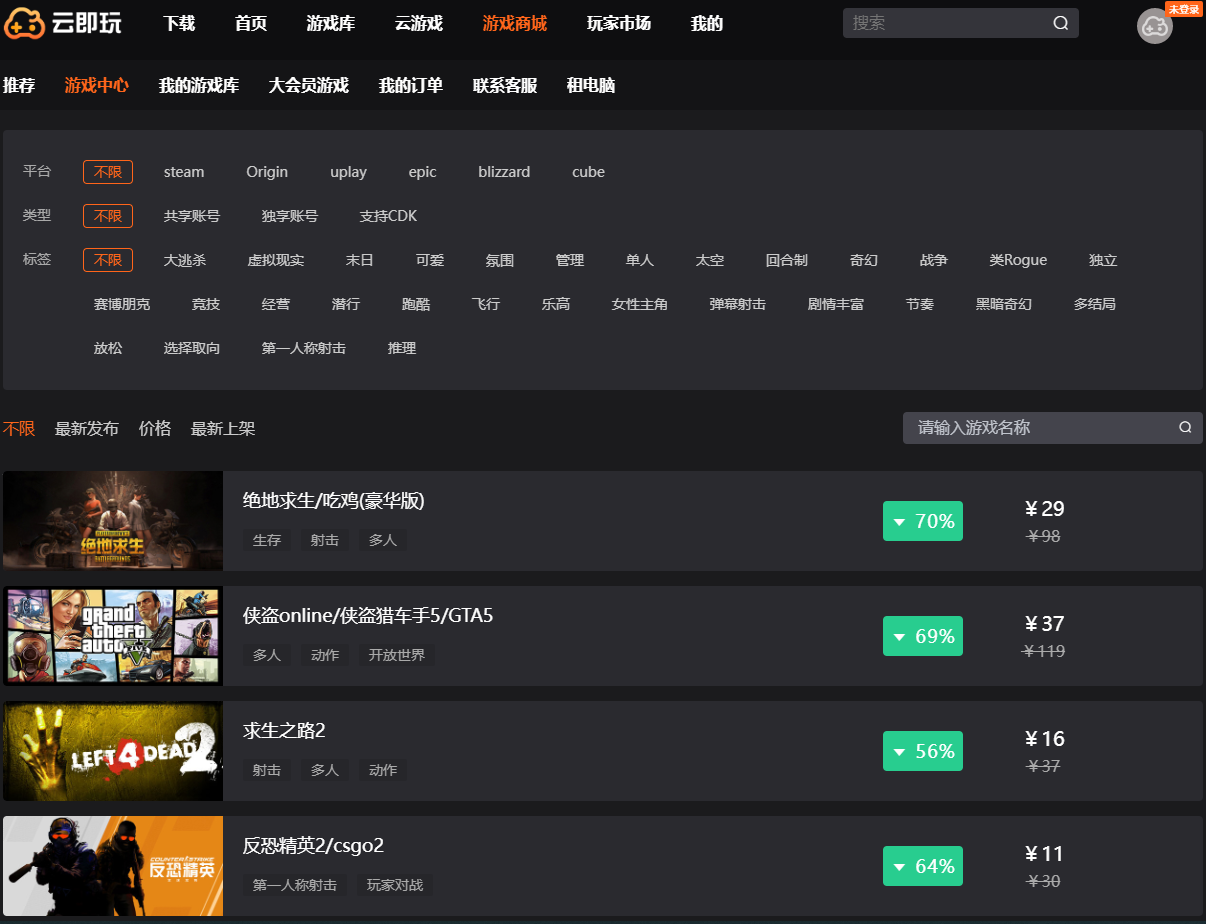Screen dimensions: 1206x924
Task: Filter platform by uplay
Action: click(x=349, y=172)
